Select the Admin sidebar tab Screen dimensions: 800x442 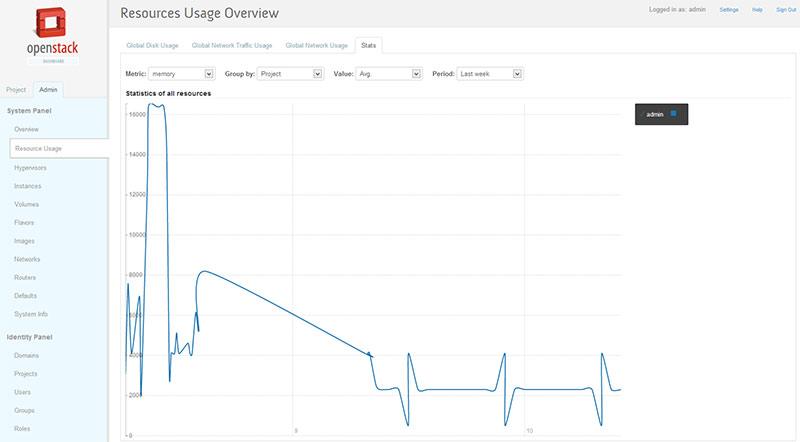click(x=48, y=90)
